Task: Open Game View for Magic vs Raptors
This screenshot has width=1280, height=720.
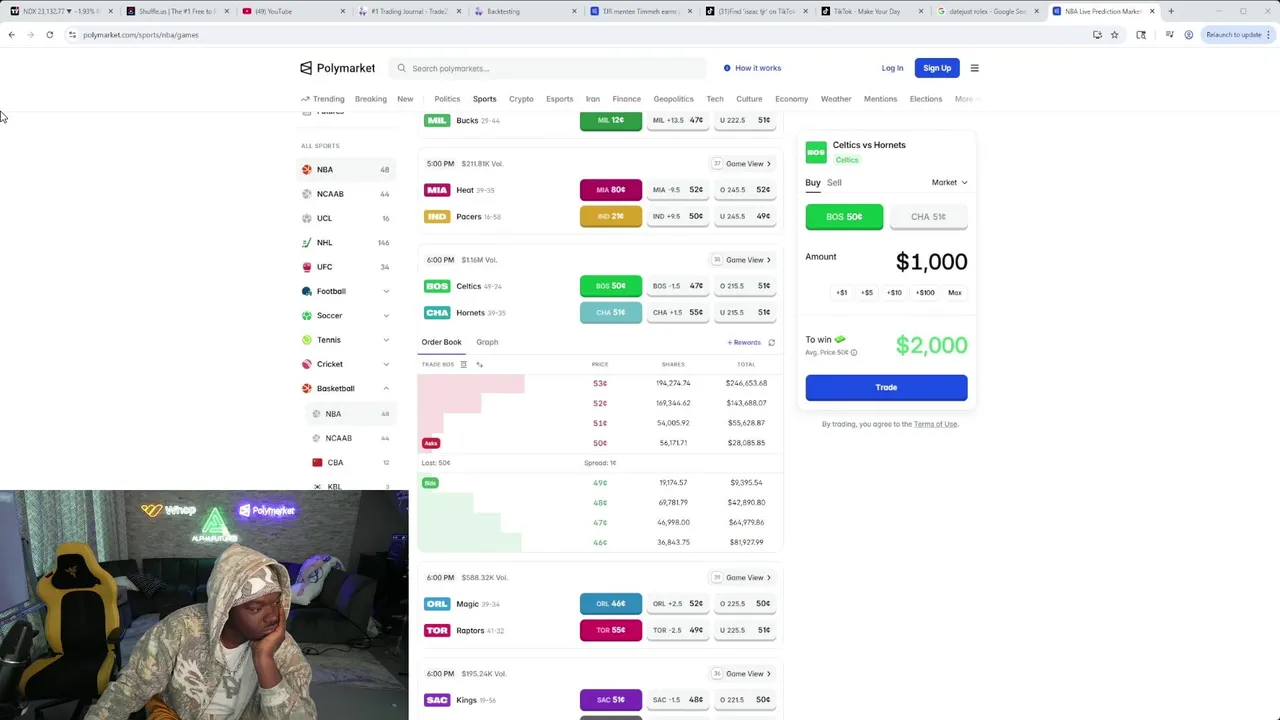Action: click(x=748, y=577)
